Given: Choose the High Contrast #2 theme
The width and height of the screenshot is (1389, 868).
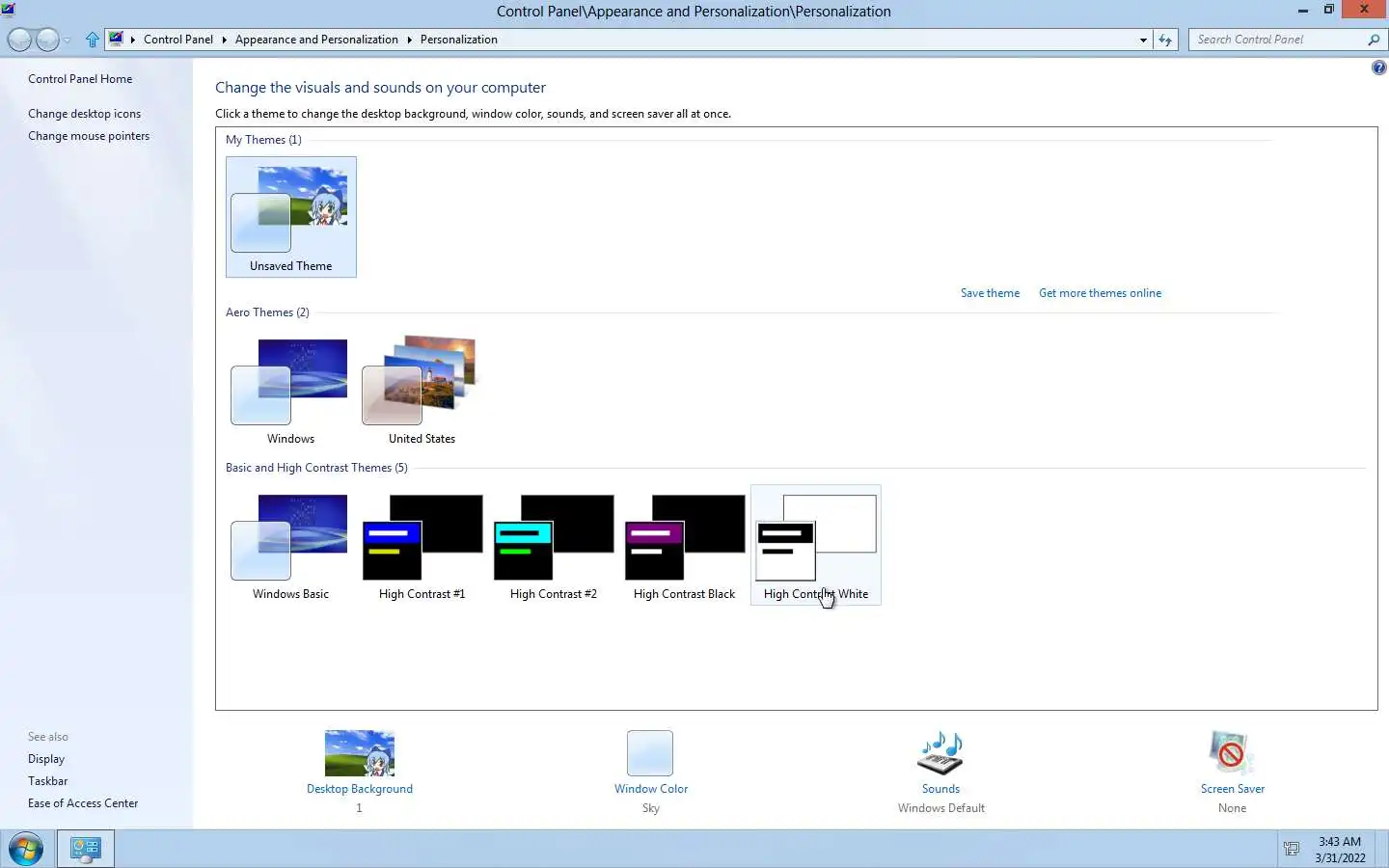Looking at the screenshot, I should tap(553, 545).
